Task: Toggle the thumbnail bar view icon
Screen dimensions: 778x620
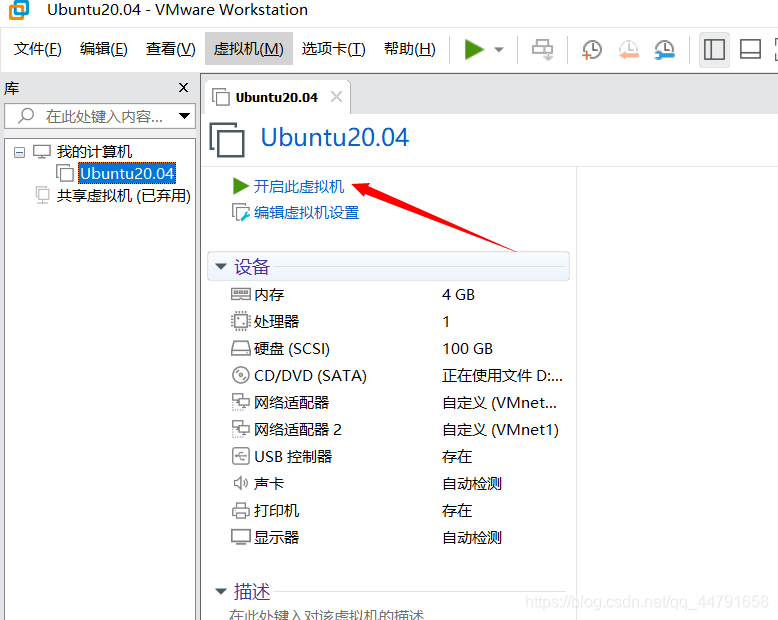Action: [x=750, y=50]
